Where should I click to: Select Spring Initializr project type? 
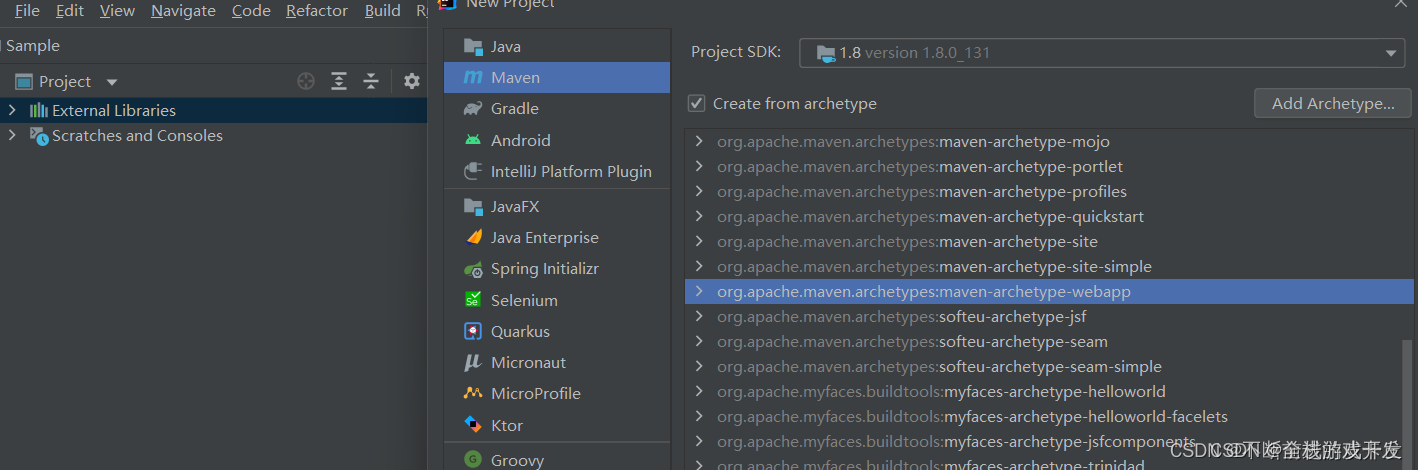click(557, 269)
